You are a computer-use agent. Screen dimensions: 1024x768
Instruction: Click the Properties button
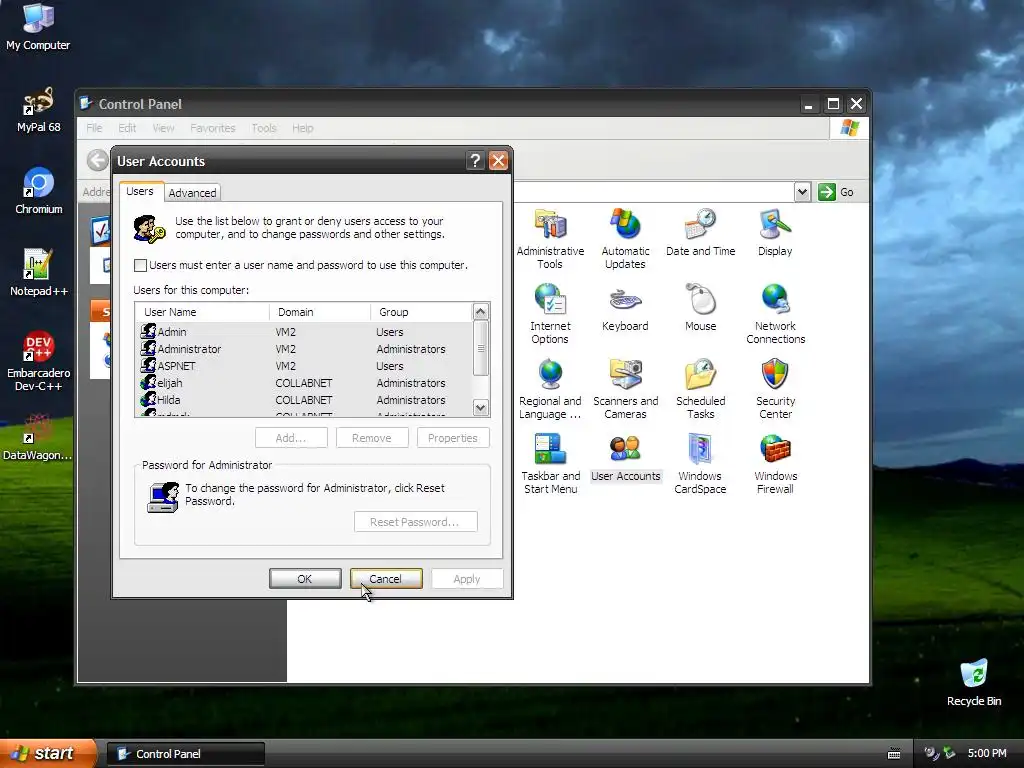coord(453,438)
